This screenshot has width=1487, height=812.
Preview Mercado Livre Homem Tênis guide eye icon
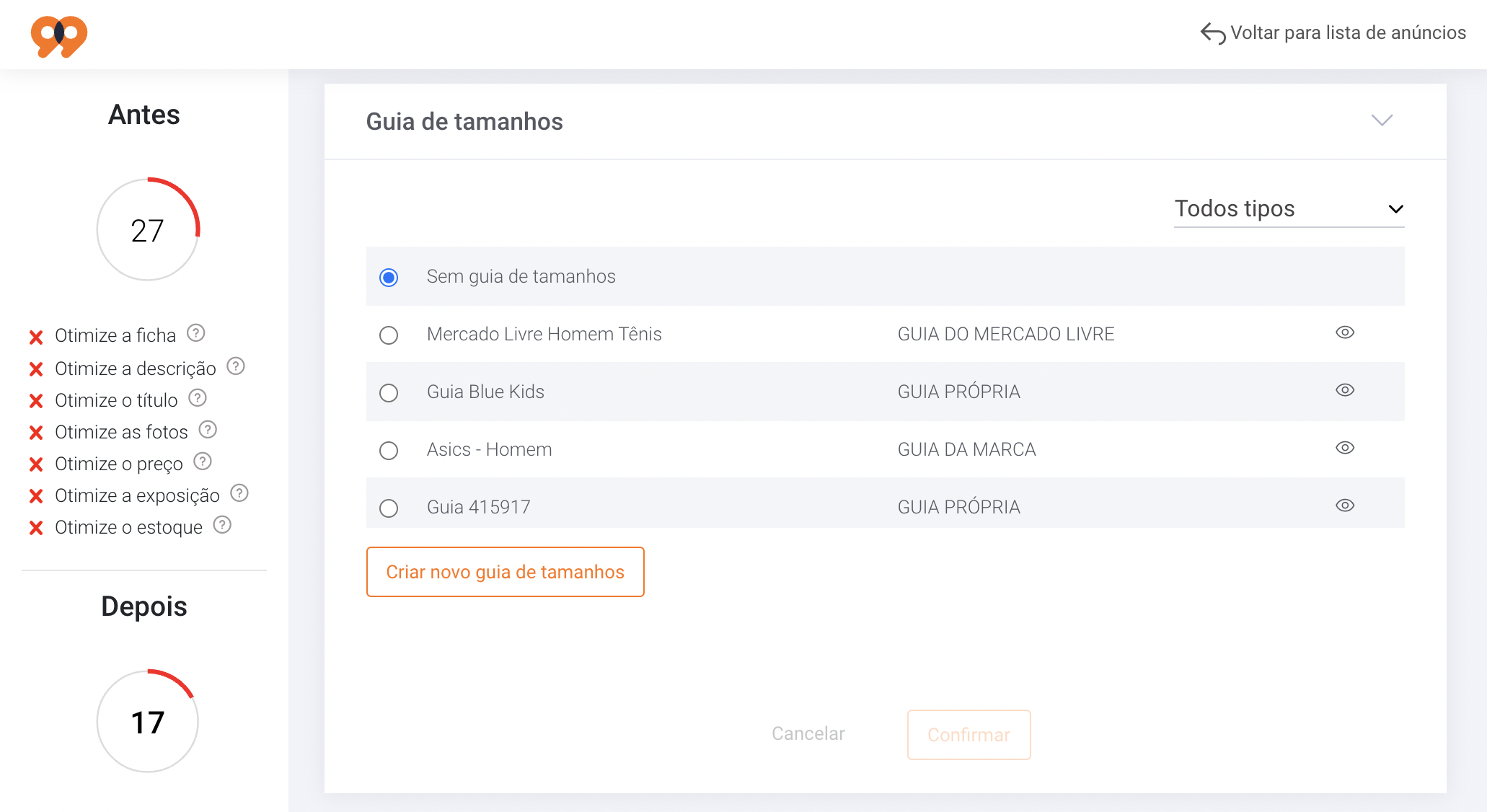[x=1345, y=332]
